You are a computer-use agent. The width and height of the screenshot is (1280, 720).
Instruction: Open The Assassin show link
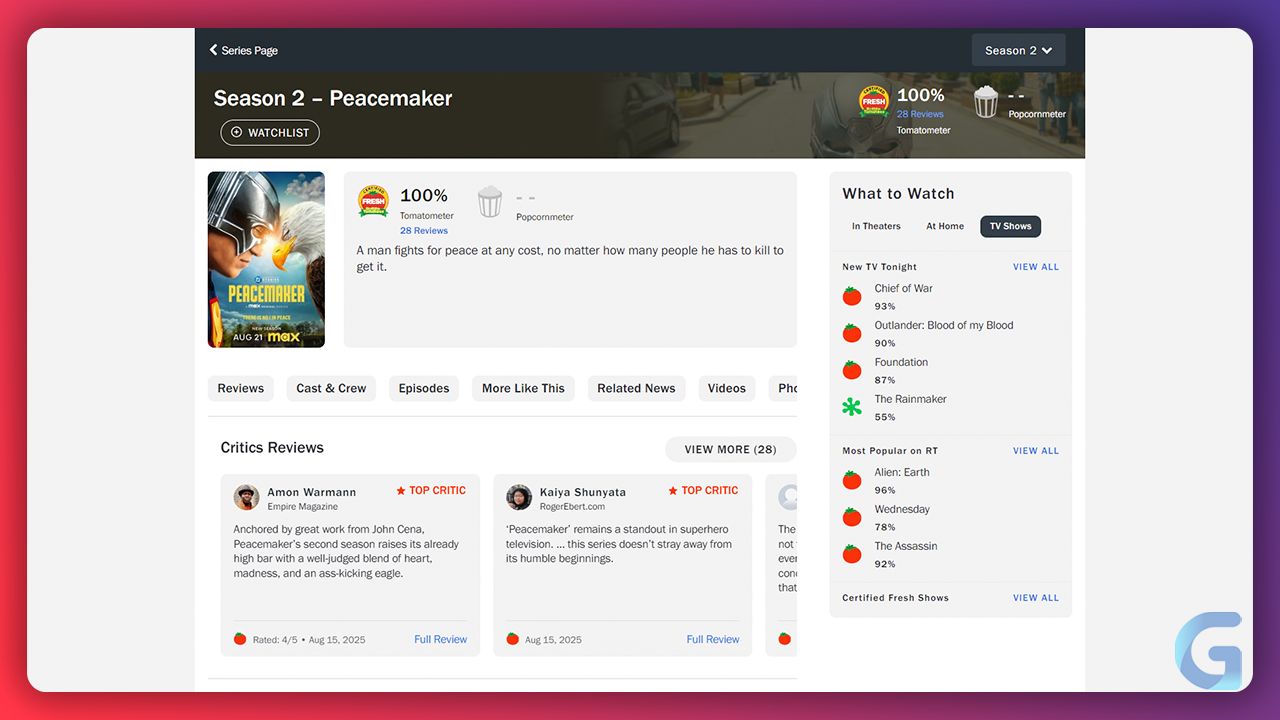(906, 546)
